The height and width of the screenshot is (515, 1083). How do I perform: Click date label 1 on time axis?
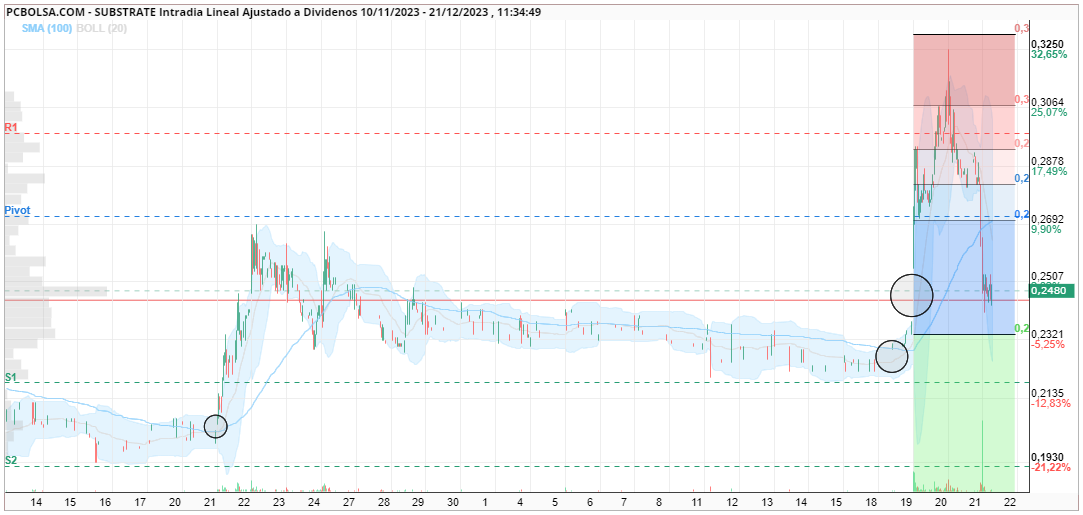click(x=485, y=502)
